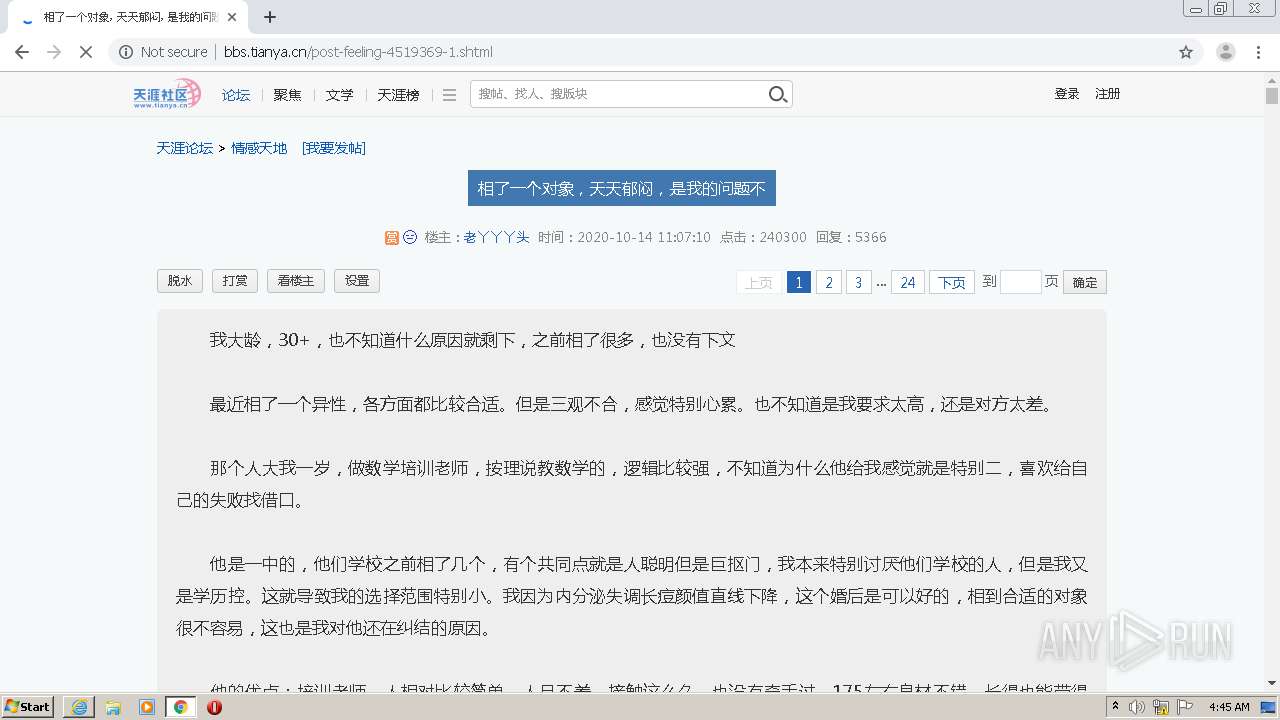Click the 下页 next page link
This screenshot has height=720, width=1280.
(x=952, y=282)
